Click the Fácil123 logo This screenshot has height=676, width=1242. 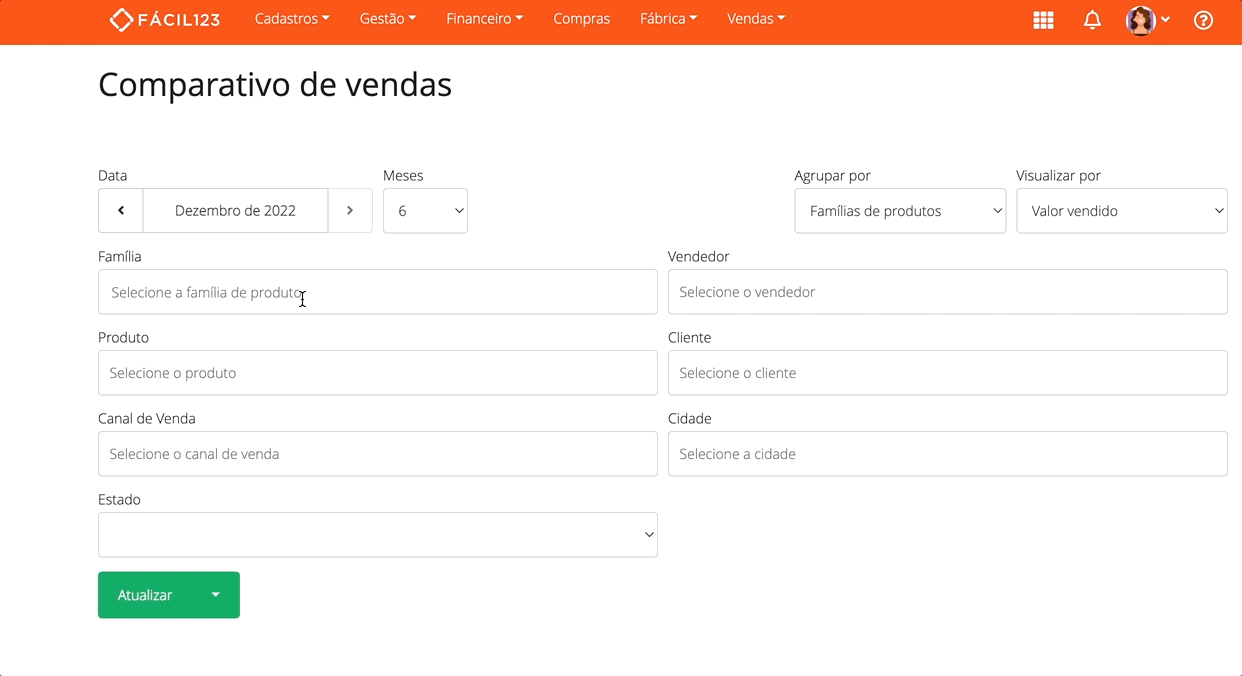(x=165, y=19)
